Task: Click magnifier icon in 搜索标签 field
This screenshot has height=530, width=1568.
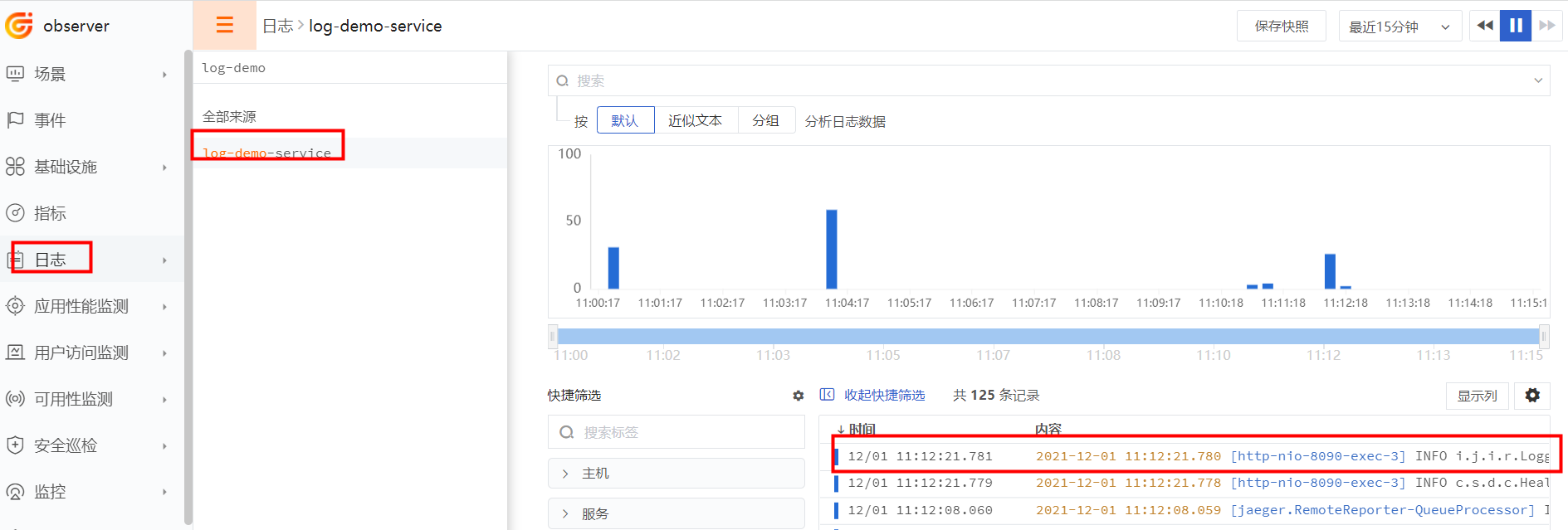Action: [566, 432]
